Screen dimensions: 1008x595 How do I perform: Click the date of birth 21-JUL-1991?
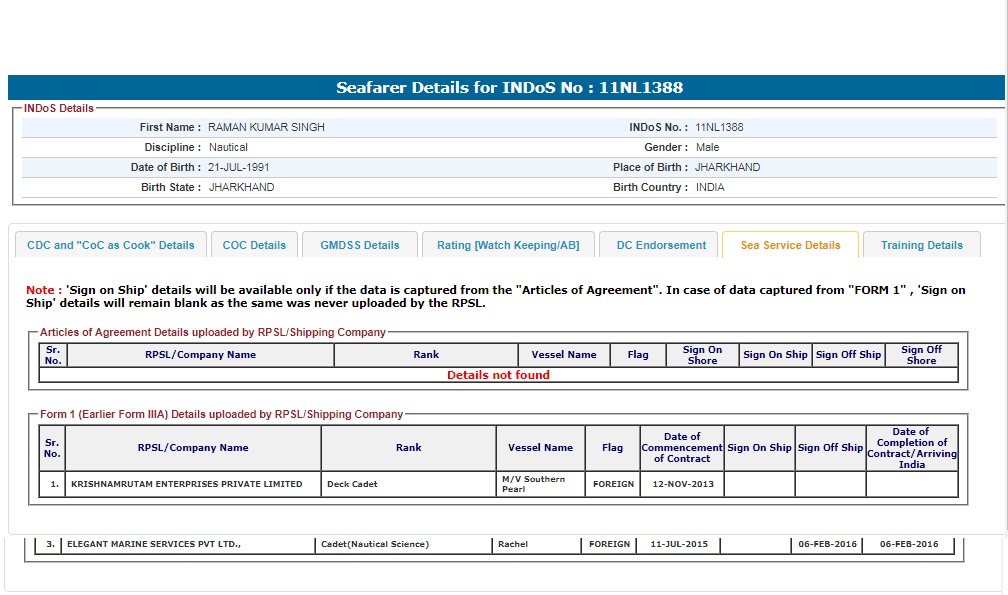coord(238,168)
